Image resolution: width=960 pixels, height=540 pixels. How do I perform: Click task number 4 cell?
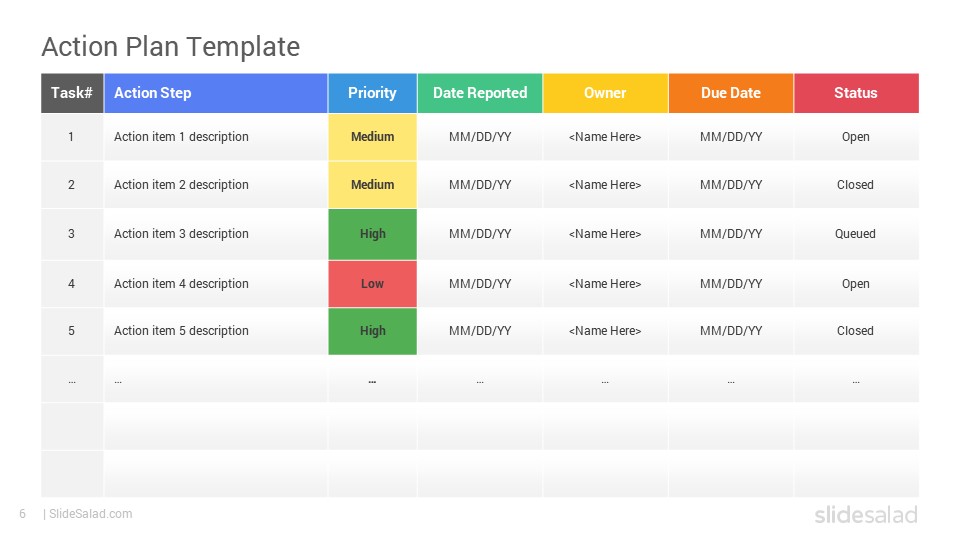[x=72, y=284]
